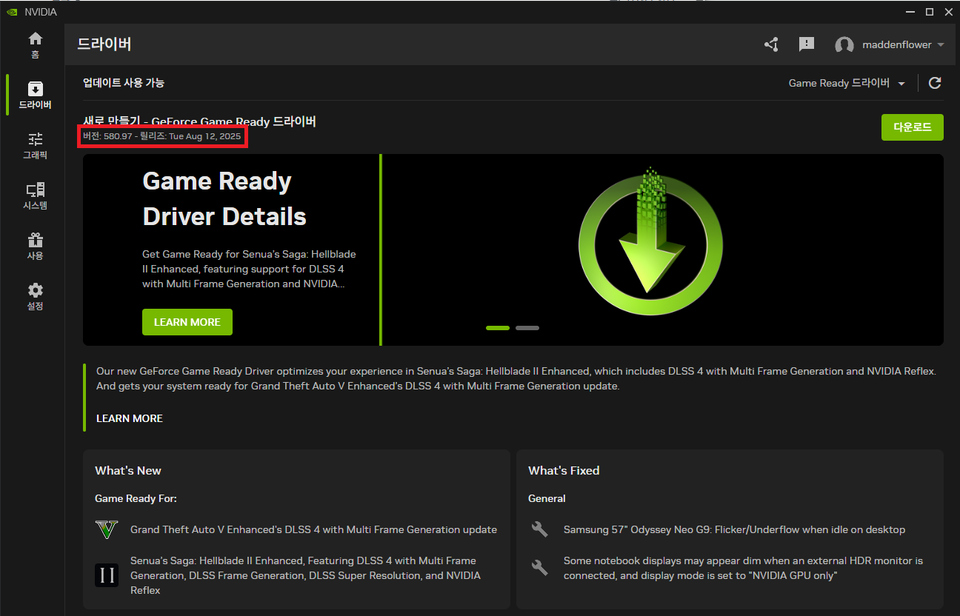Refresh the driver update check

click(x=934, y=83)
